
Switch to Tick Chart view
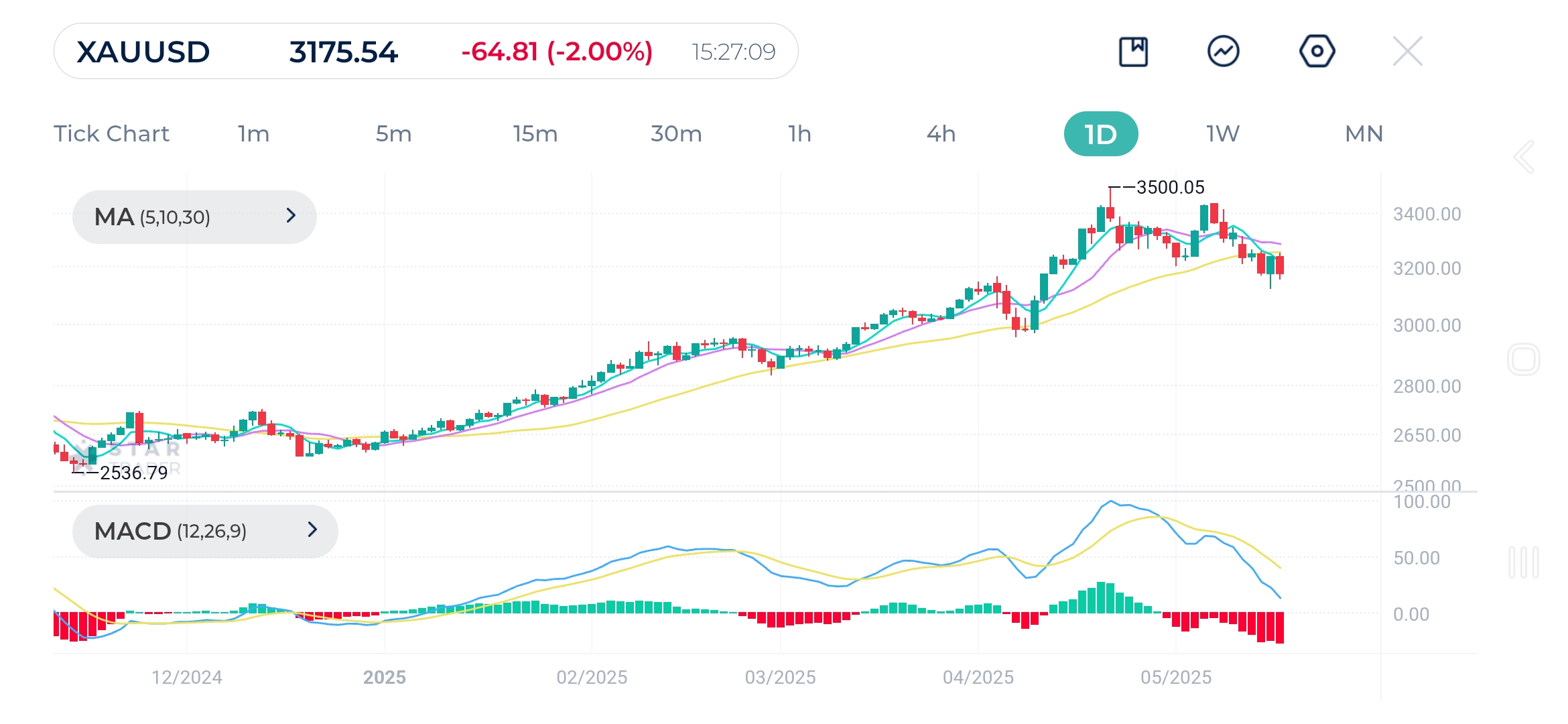click(111, 133)
